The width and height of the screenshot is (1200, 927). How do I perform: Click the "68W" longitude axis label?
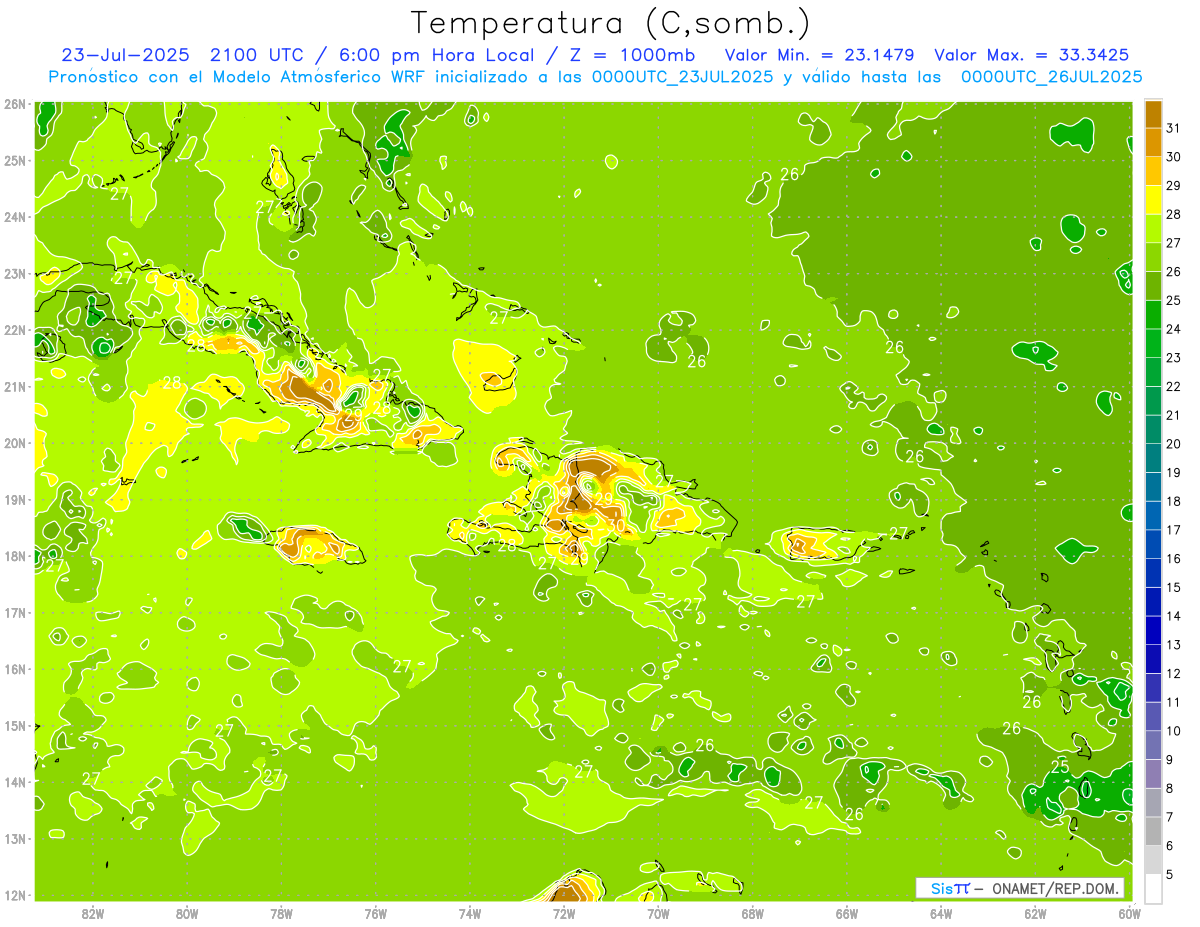pos(752,913)
